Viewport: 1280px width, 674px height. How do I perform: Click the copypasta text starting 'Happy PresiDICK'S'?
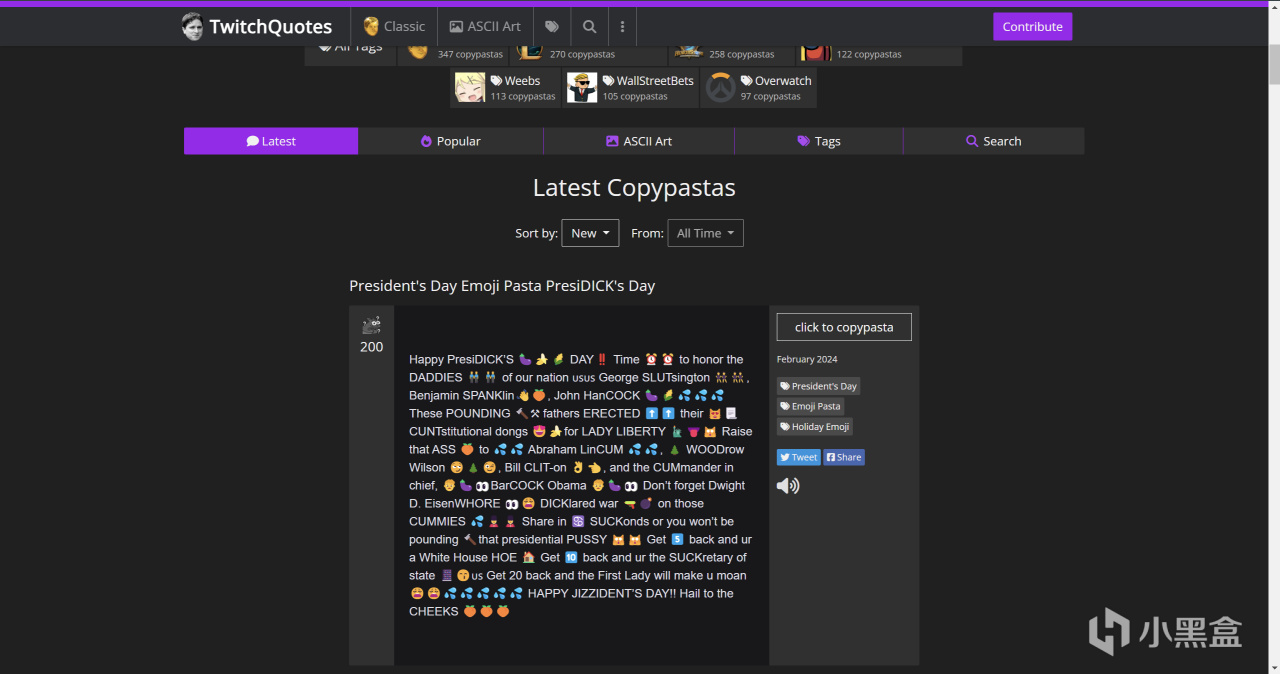point(581,485)
